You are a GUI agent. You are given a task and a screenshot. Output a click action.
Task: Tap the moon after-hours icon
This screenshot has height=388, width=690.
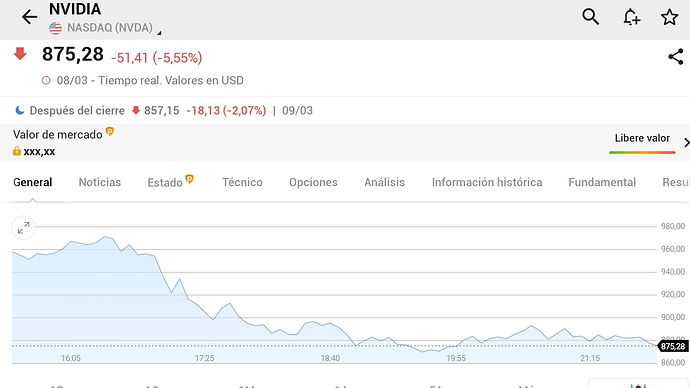tap(19, 110)
